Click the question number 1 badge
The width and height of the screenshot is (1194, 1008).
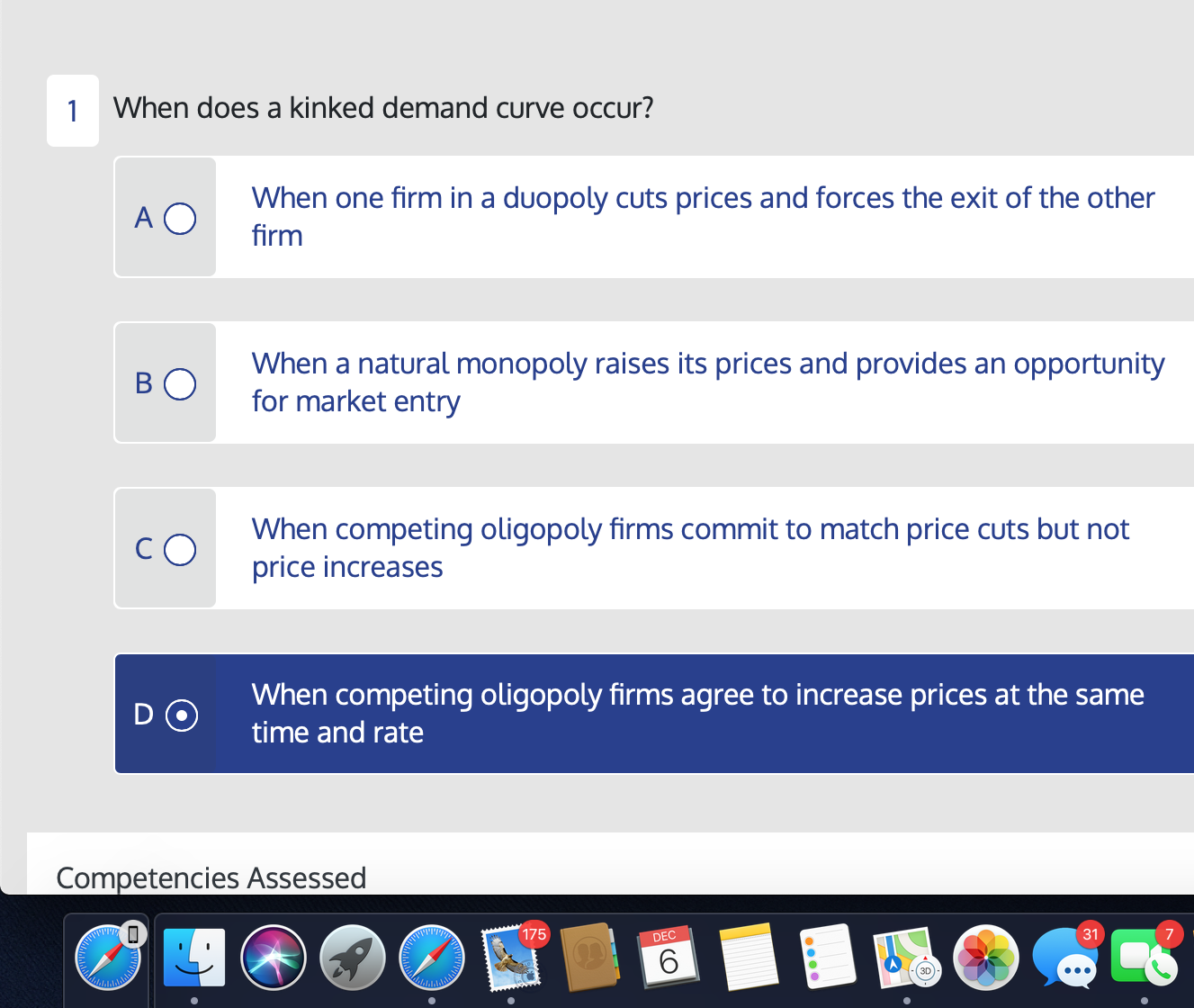tap(73, 110)
